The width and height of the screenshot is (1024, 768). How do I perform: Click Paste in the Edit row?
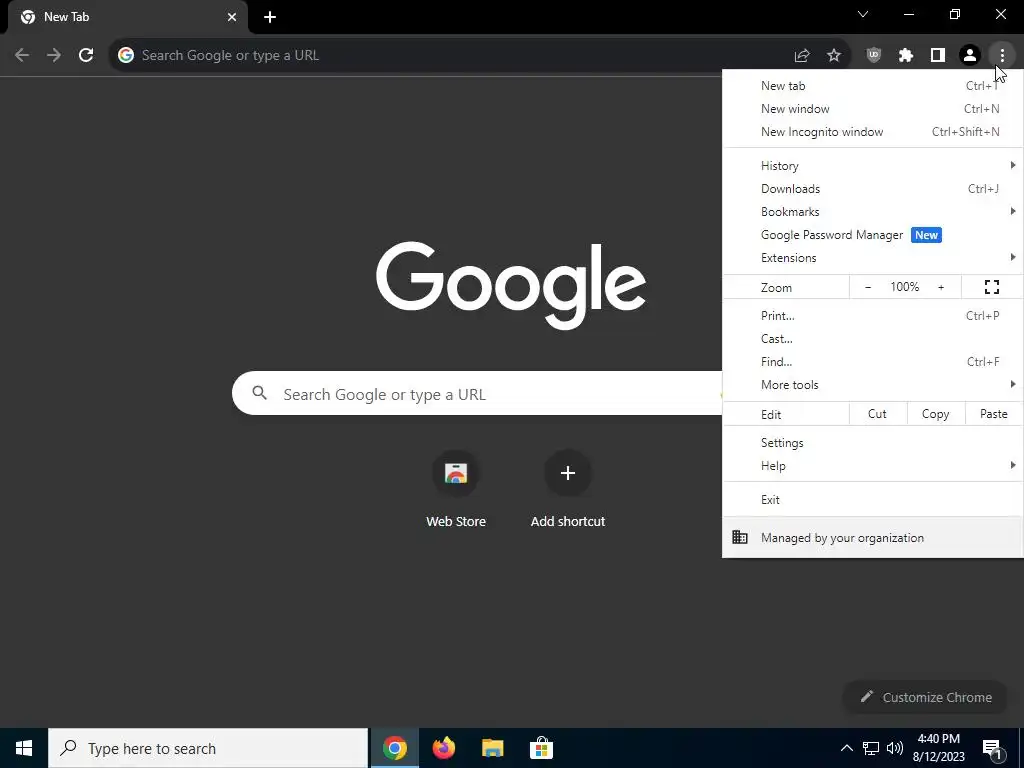coord(993,414)
